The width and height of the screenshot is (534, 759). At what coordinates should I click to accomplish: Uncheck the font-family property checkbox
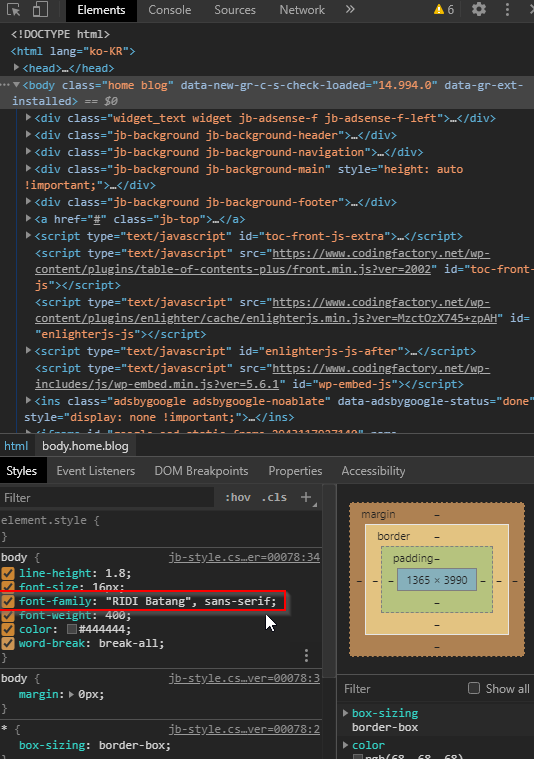(x=8, y=601)
